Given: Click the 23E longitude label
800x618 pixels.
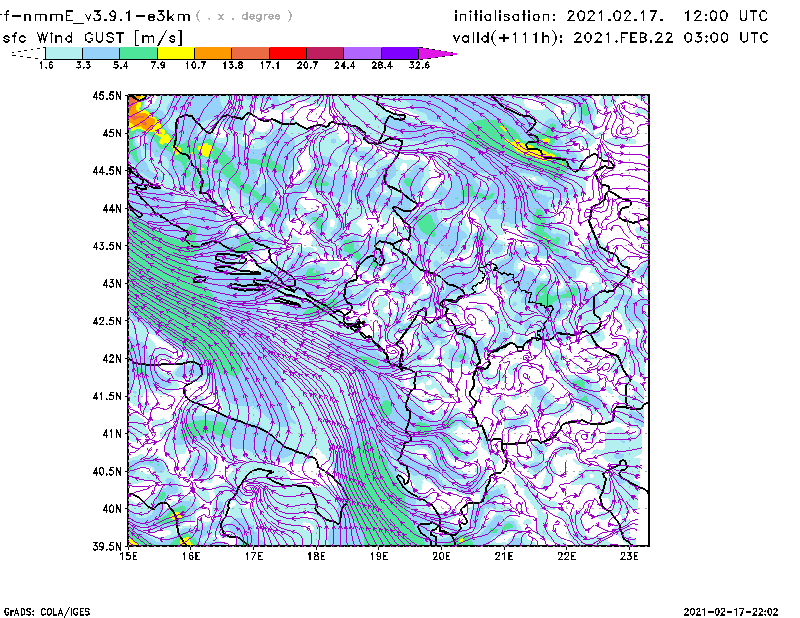Looking at the screenshot, I should 629,556.
